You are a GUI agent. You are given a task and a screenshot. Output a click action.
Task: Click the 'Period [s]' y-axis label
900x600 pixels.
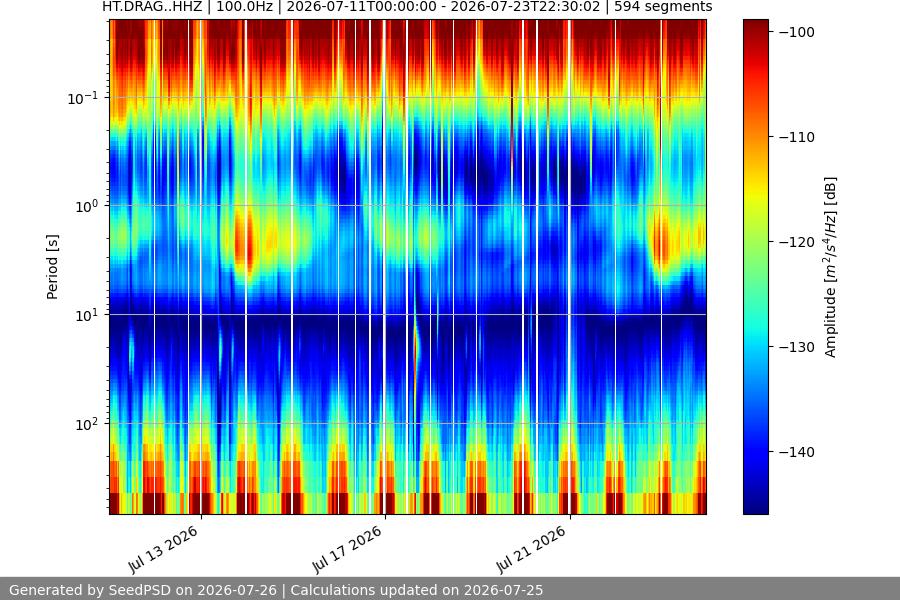[x=52, y=267]
